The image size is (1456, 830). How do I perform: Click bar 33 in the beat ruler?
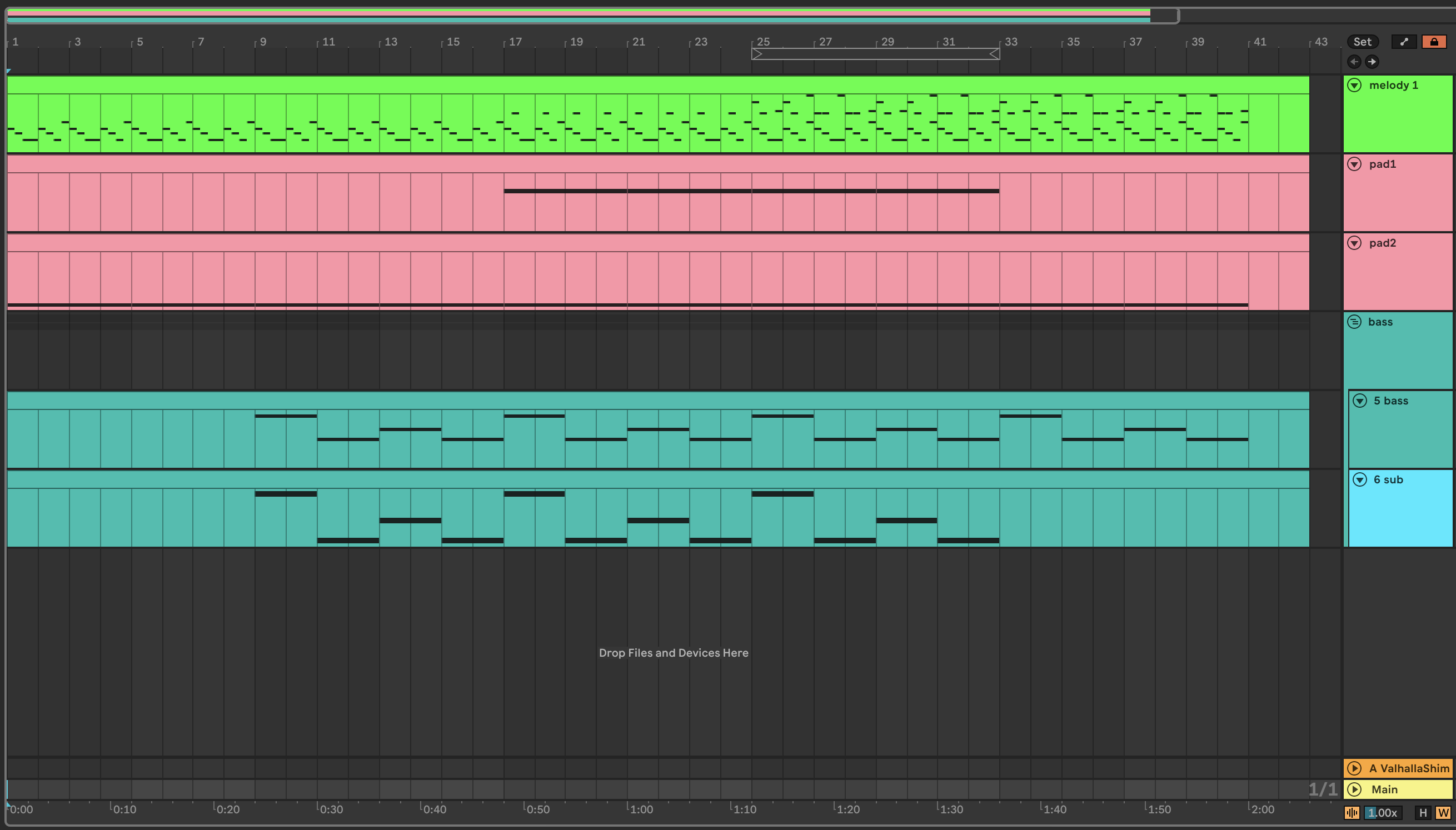[1011, 42]
